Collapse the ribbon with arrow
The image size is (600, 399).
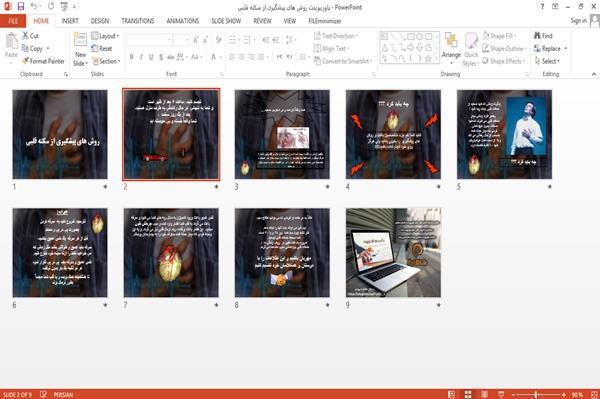click(593, 74)
